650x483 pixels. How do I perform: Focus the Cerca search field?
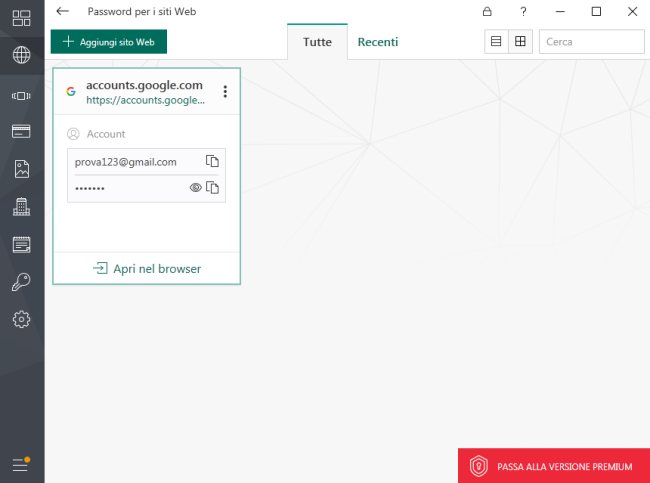[x=592, y=41]
